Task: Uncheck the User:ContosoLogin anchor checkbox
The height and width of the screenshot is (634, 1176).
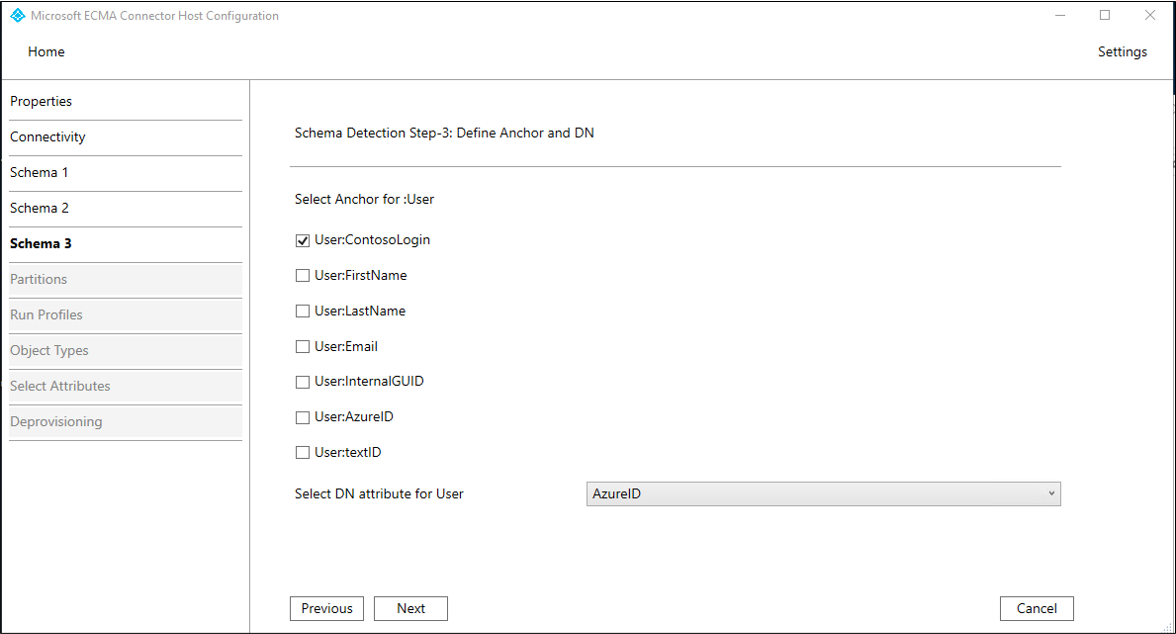Action: click(x=303, y=241)
